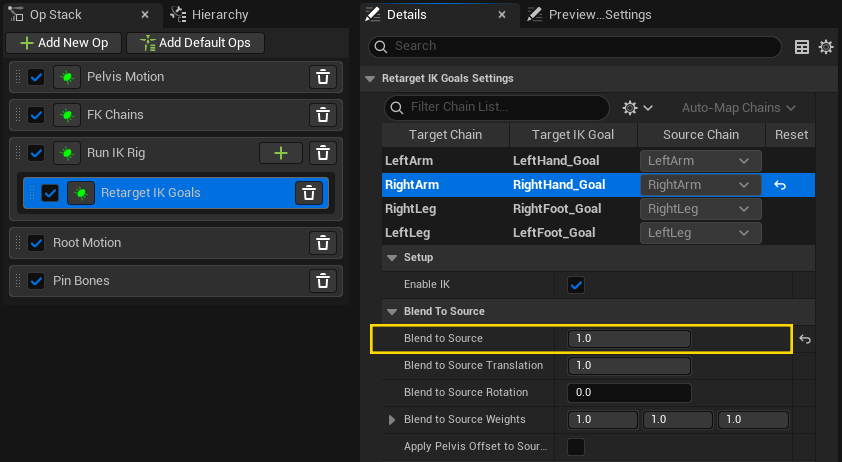This screenshot has height=462, width=842.
Task: Delete the Retarget IK Goals op
Action: 309,193
